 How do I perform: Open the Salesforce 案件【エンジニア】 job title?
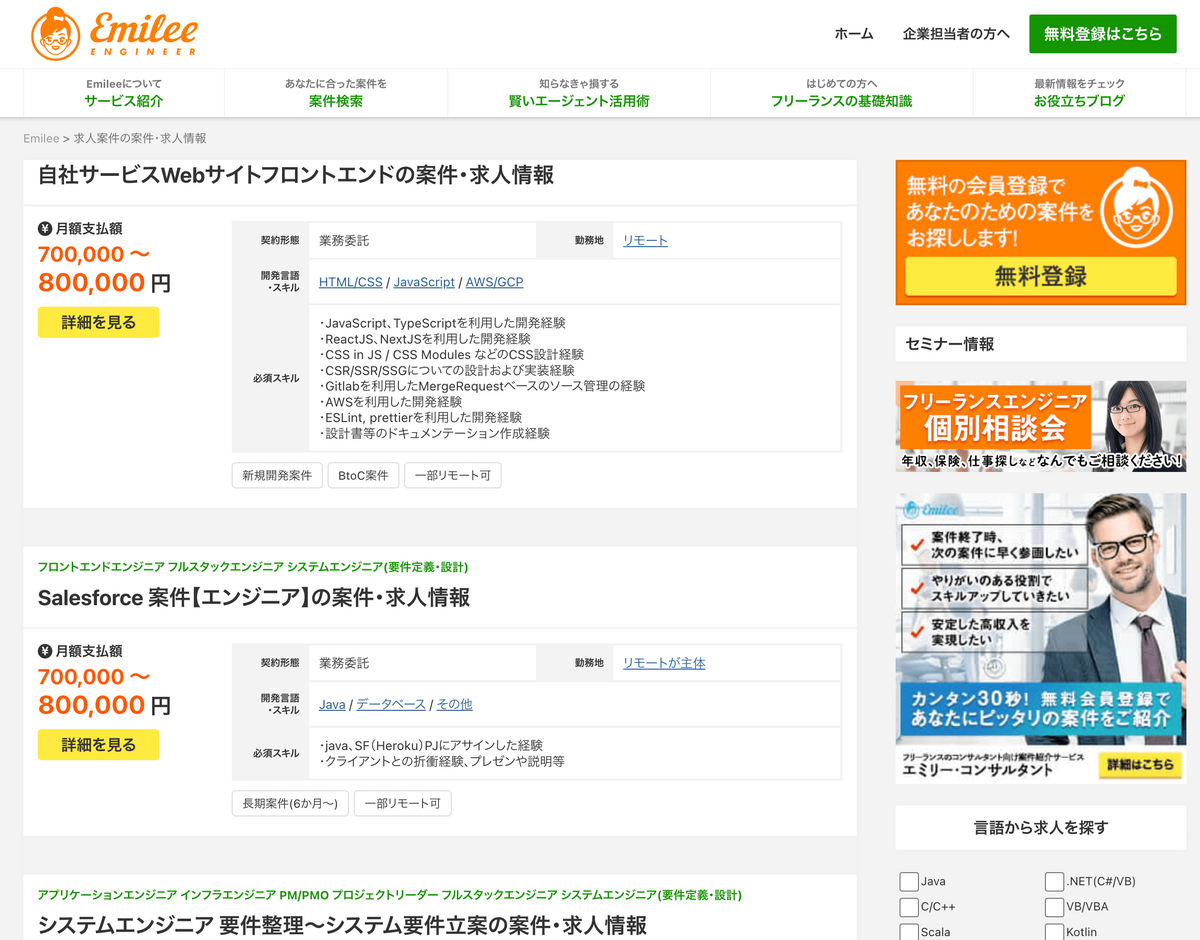(254, 597)
